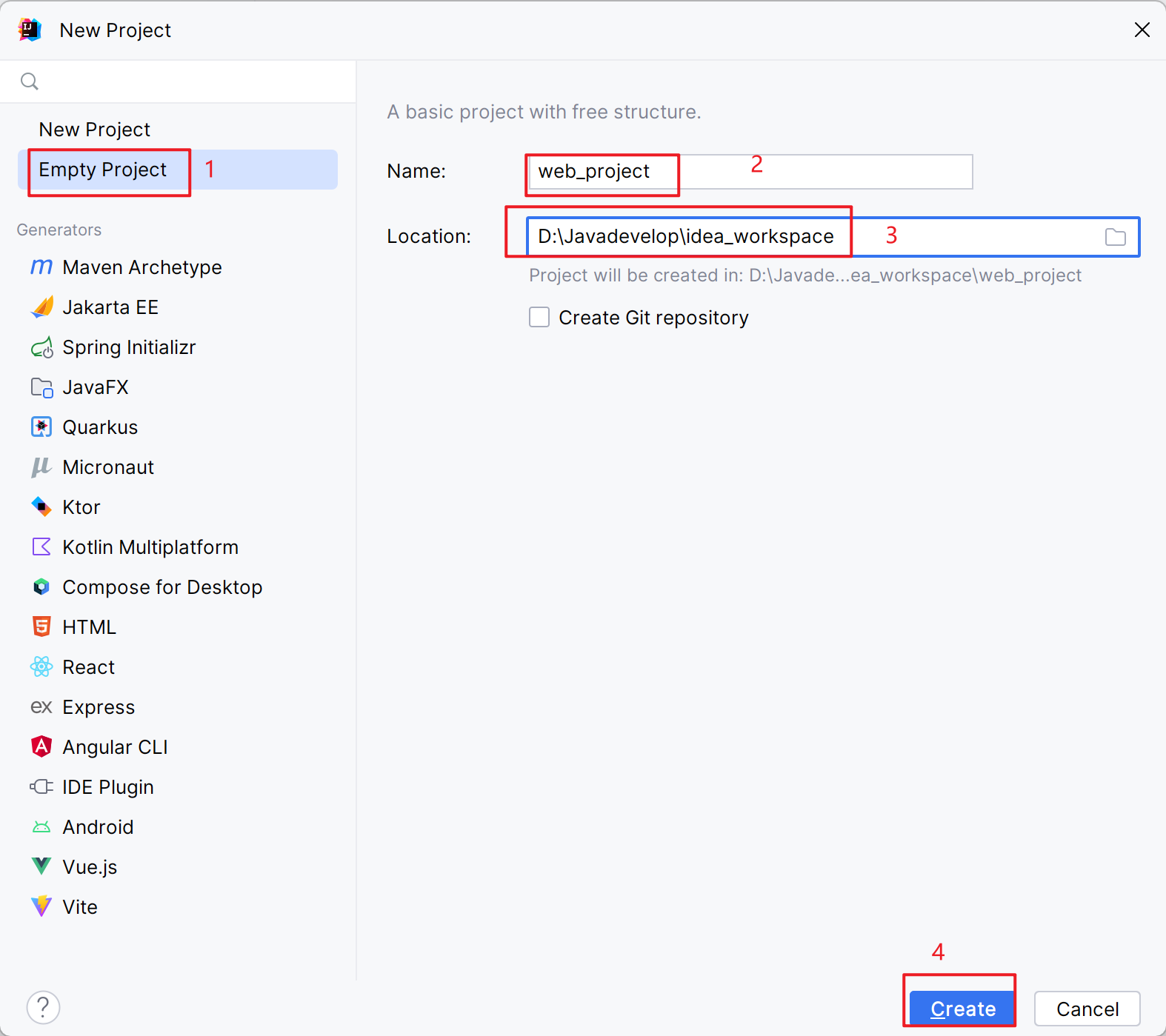Click the Cancel button
The image size is (1166, 1036).
coord(1087,1009)
